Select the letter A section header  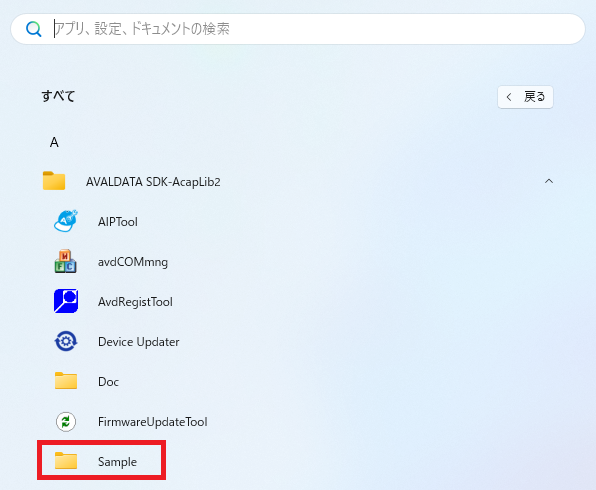[54, 142]
